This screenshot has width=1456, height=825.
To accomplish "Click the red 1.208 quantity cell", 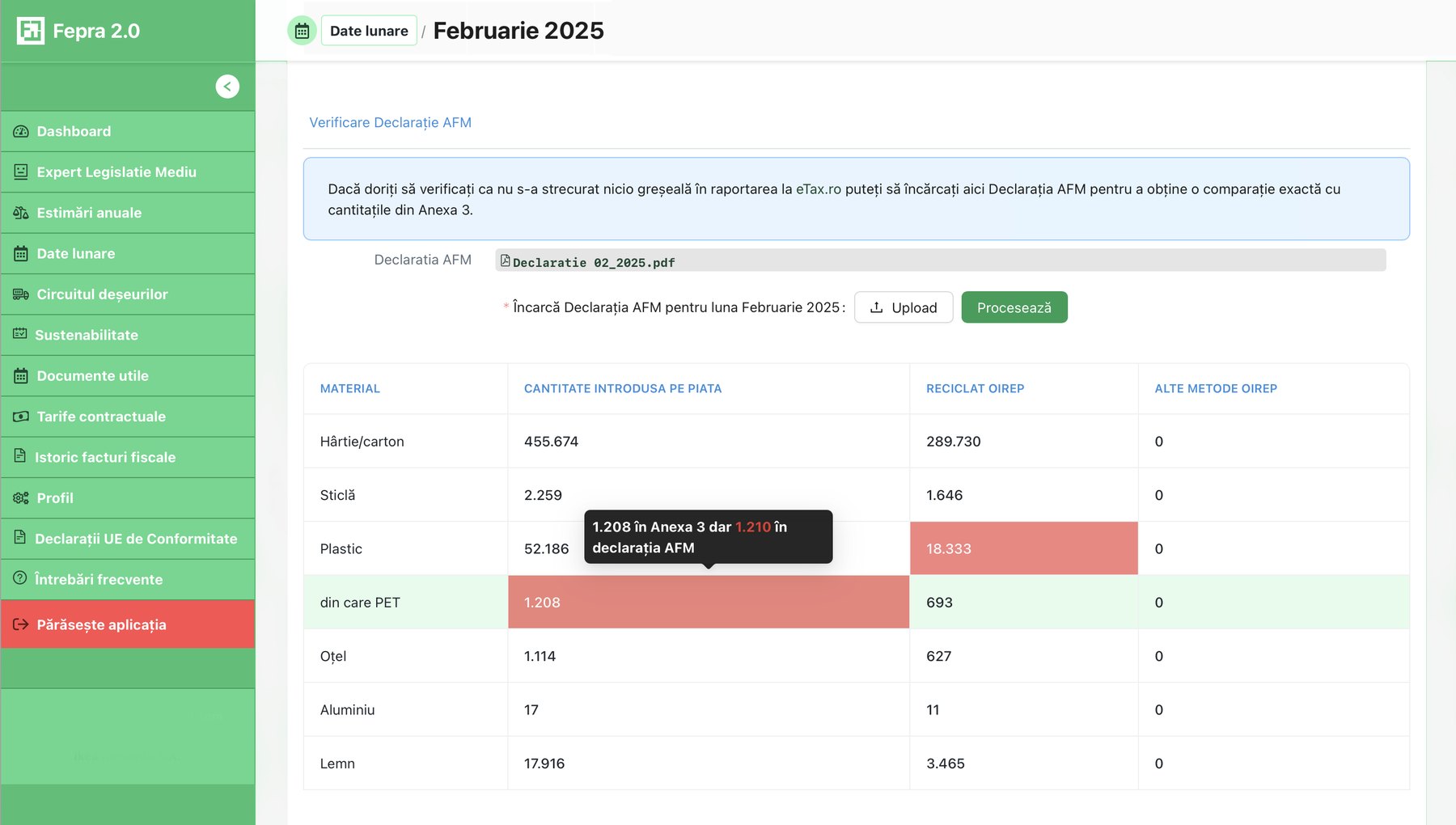I will coord(709,603).
